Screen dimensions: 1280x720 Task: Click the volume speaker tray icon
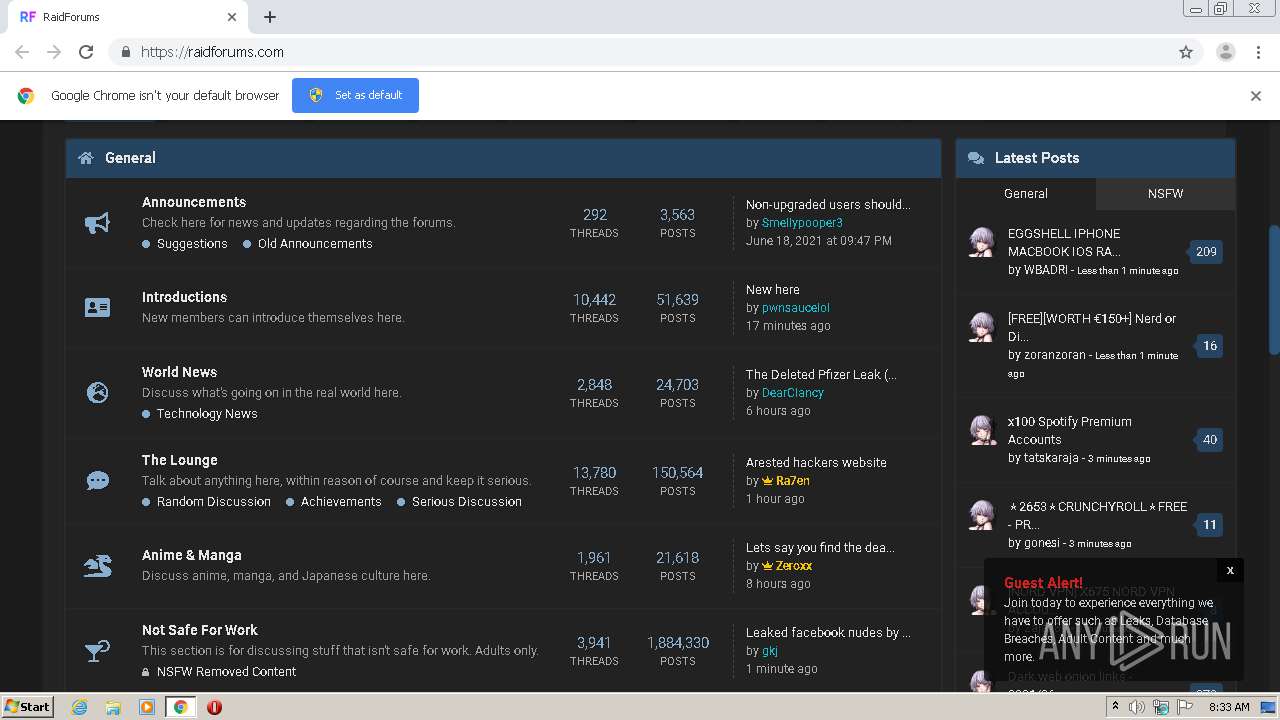click(x=1137, y=707)
